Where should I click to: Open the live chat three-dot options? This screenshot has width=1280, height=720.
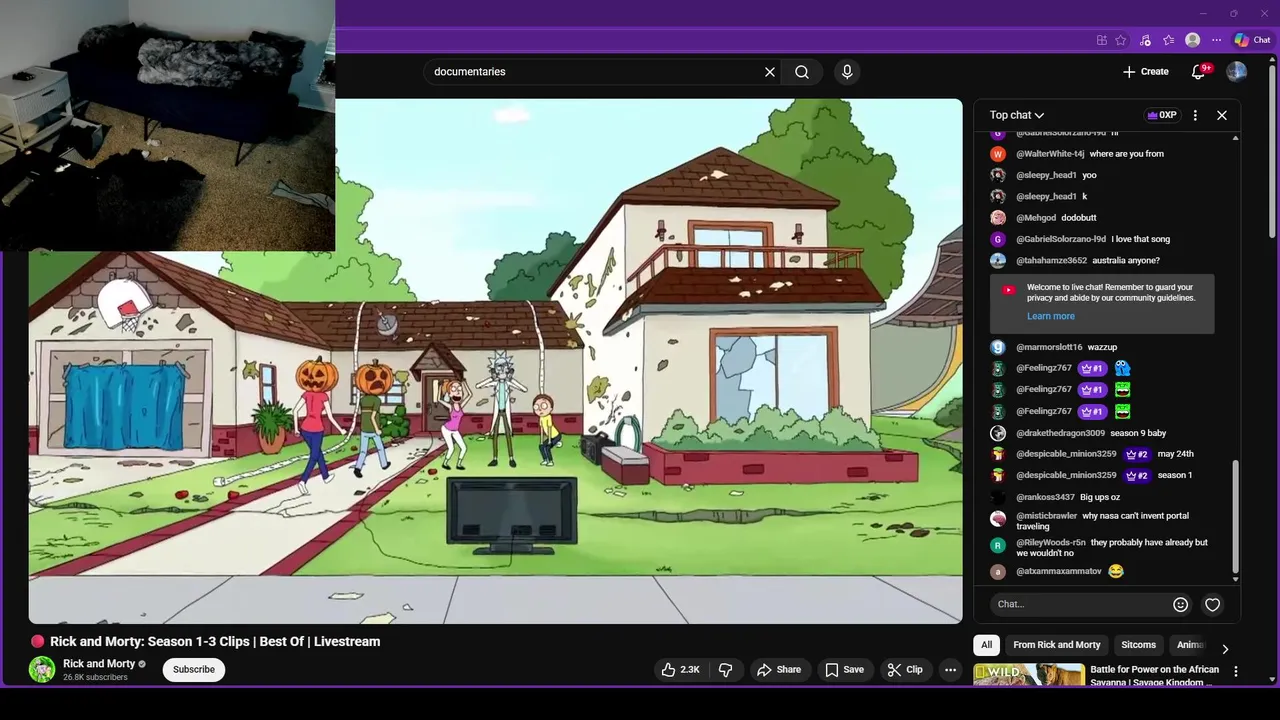point(1195,115)
